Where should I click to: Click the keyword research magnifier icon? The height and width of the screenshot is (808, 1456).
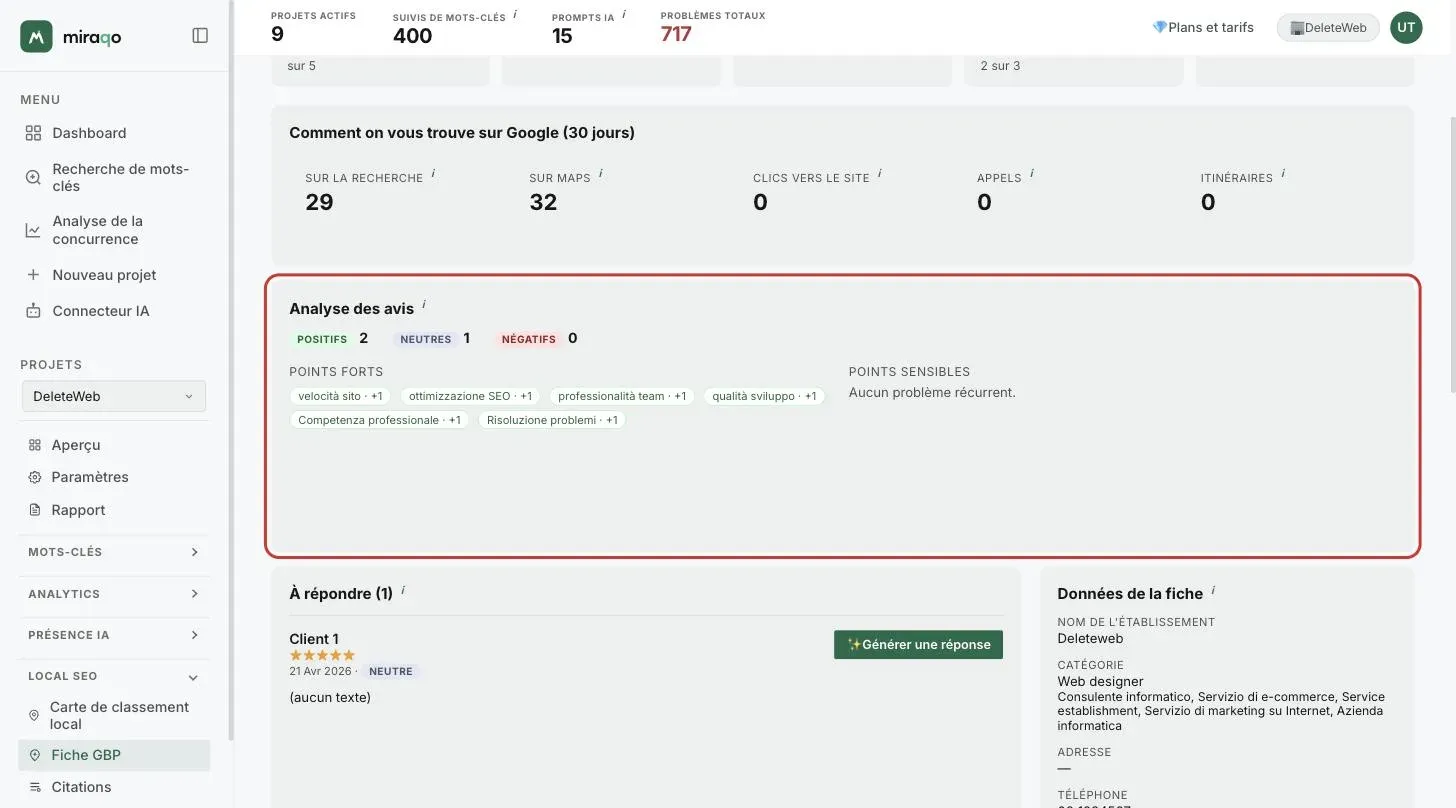click(x=34, y=178)
